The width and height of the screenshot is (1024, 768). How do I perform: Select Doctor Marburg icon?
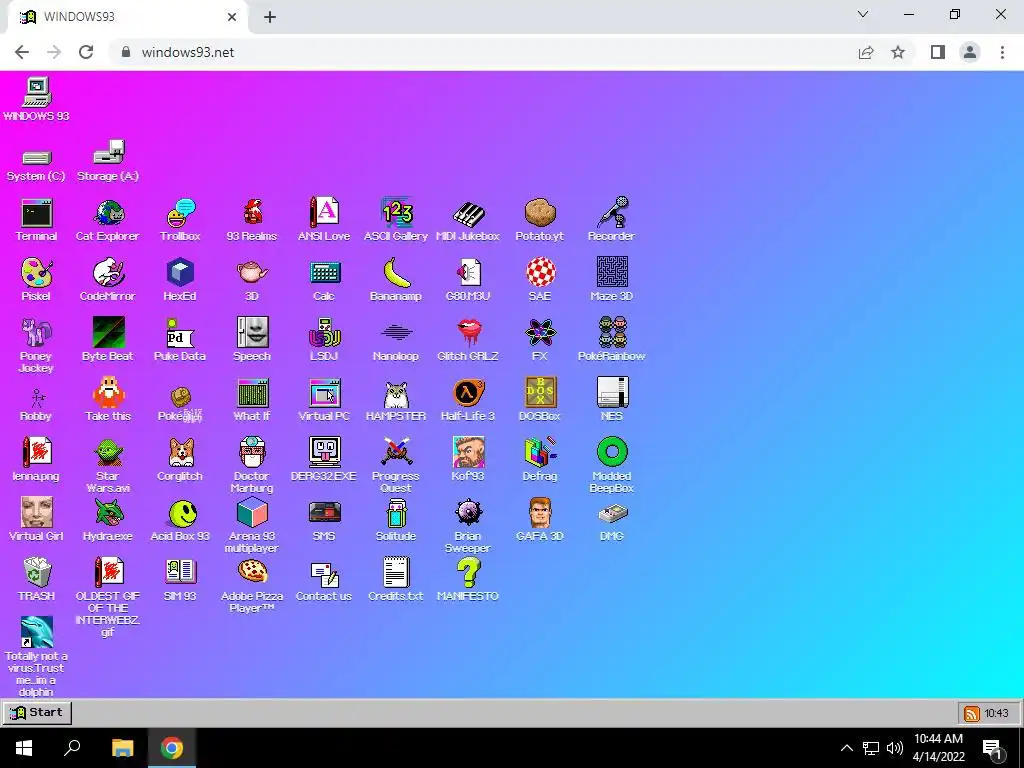(x=252, y=453)
